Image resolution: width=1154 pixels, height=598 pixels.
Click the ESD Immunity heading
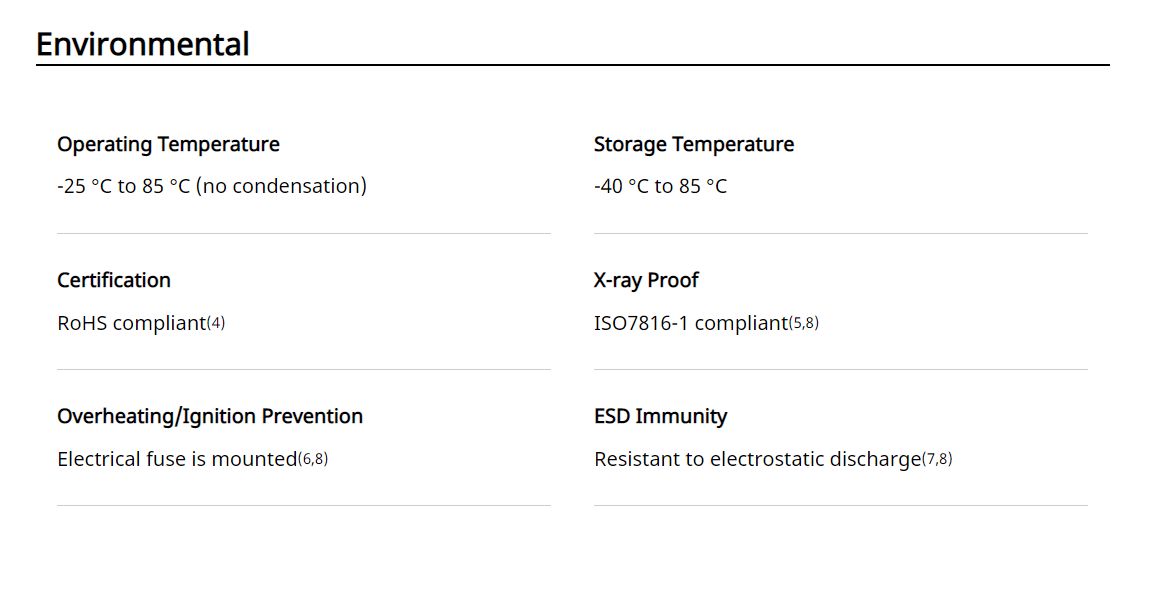[x=660, y=416]
